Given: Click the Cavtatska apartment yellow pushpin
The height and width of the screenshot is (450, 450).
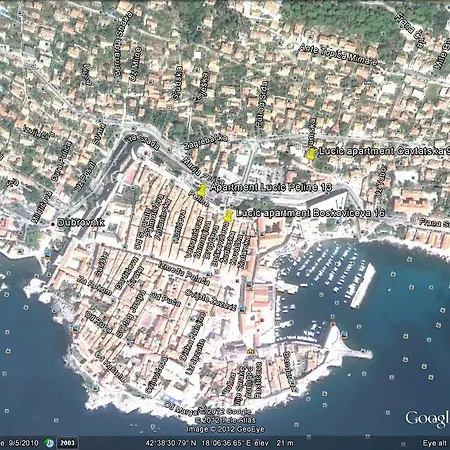Looking at the screenshot, I should [x=312, y=154].
